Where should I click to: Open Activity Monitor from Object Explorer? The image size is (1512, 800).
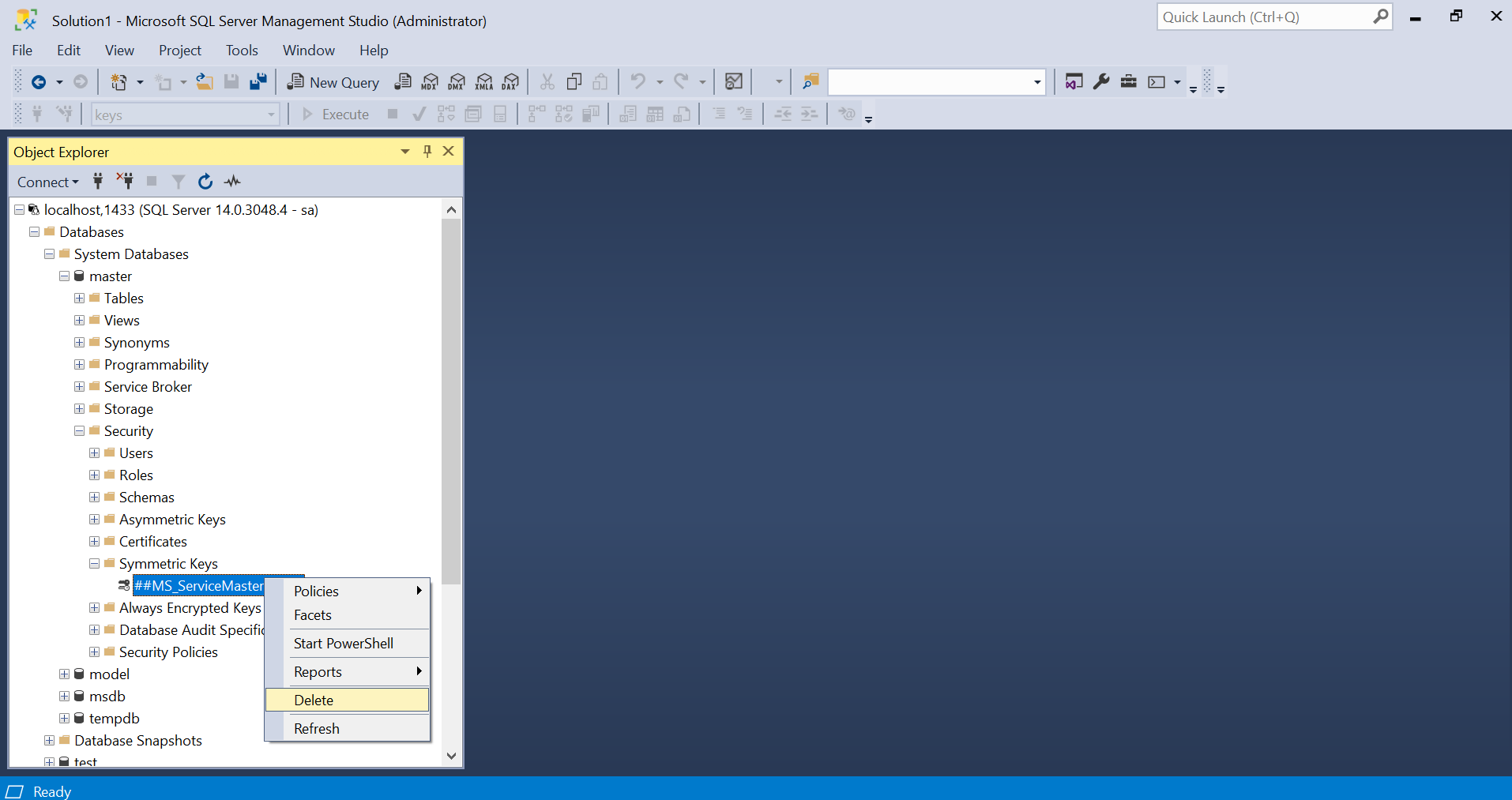[231, 181]
